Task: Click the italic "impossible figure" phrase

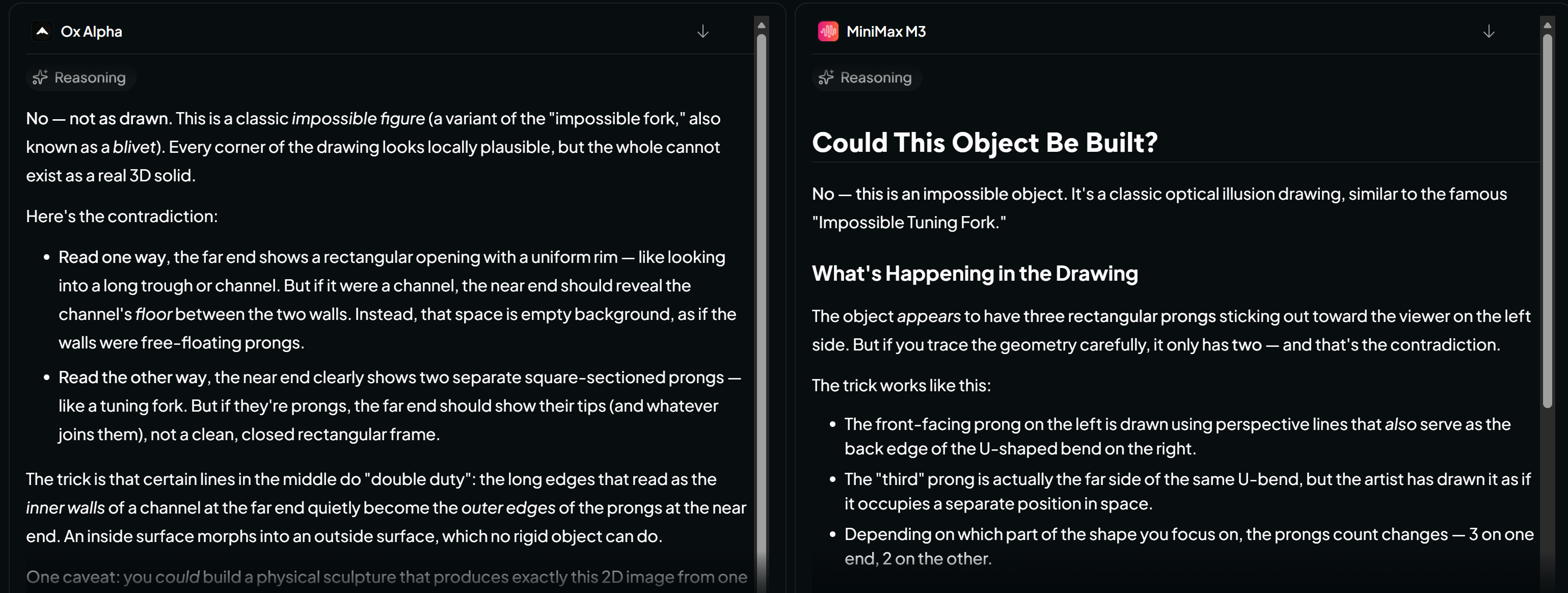Action: [x=358, y=118]
